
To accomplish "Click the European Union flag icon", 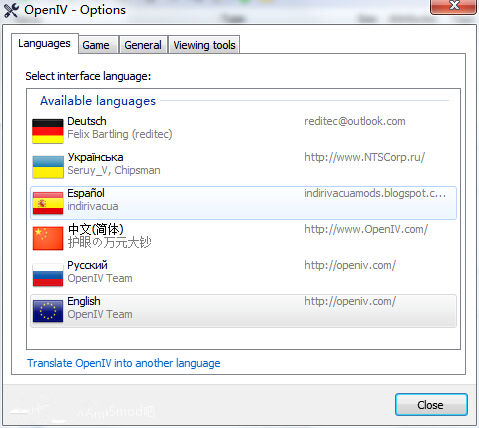I will tap(48, 311).
